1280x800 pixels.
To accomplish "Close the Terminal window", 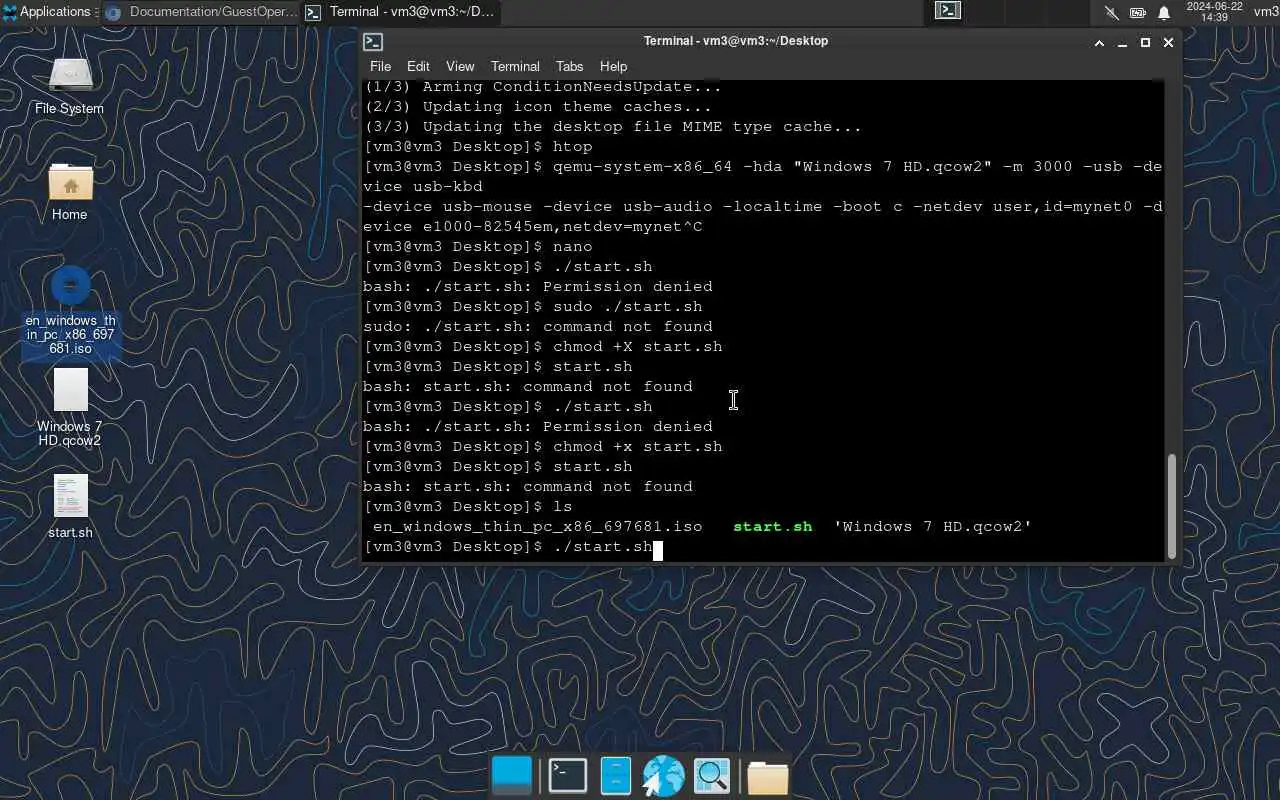I will tap(1168, 42).
